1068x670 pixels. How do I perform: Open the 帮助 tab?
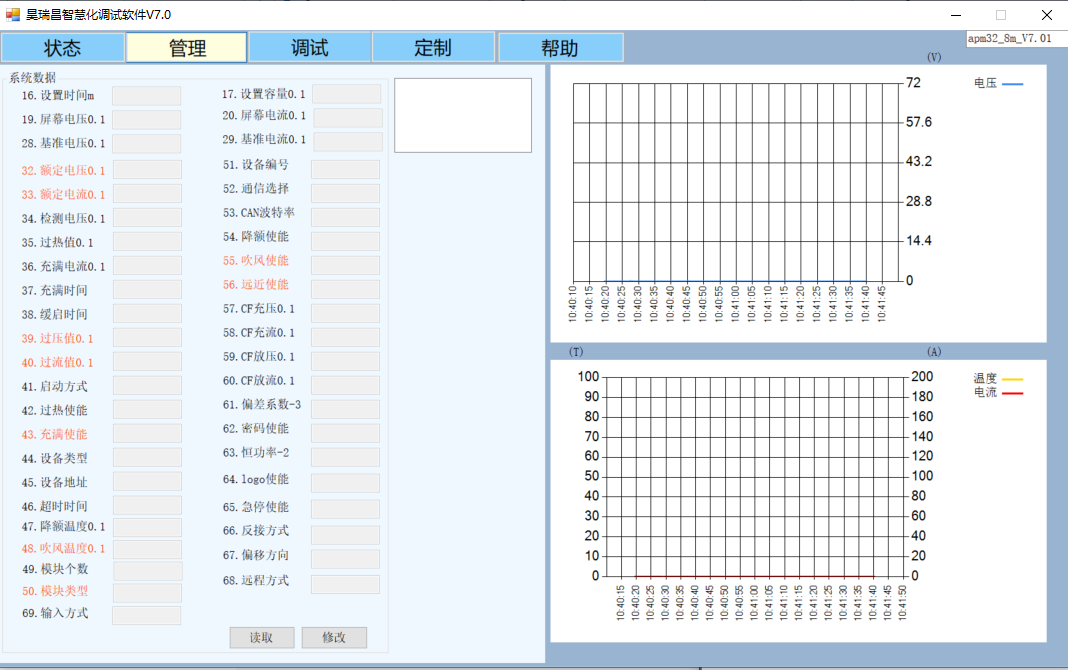tap(560, 48)
